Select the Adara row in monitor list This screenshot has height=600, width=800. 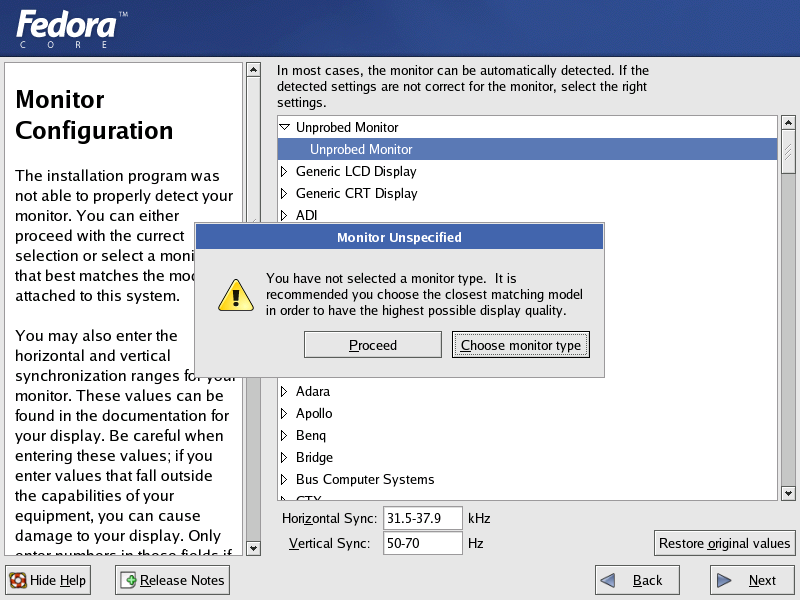click(528, 391)
